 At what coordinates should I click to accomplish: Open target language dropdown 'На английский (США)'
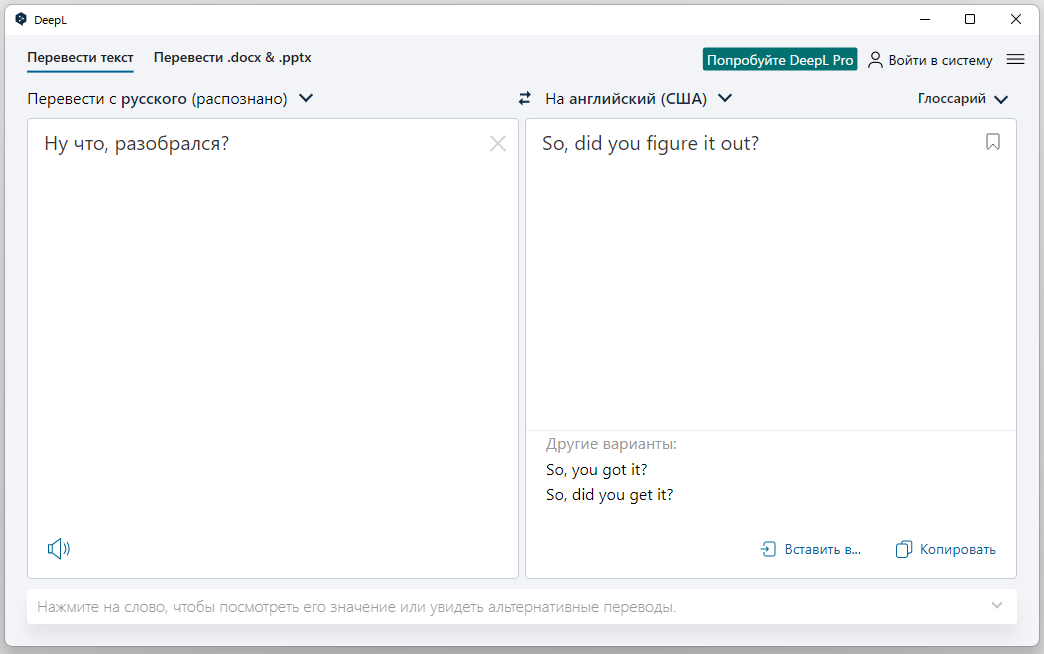click(x=638, y=99)
